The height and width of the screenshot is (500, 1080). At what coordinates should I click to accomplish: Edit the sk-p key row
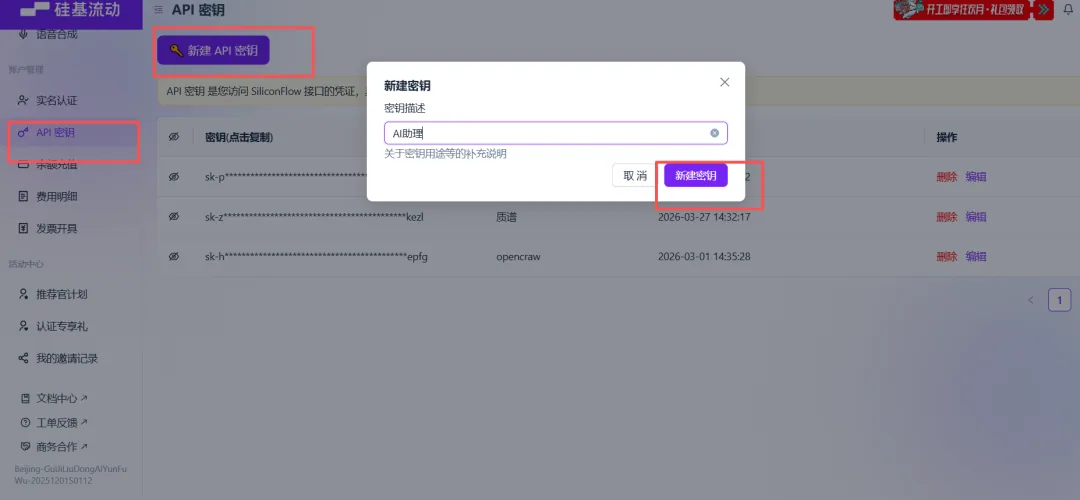(976, 177)
